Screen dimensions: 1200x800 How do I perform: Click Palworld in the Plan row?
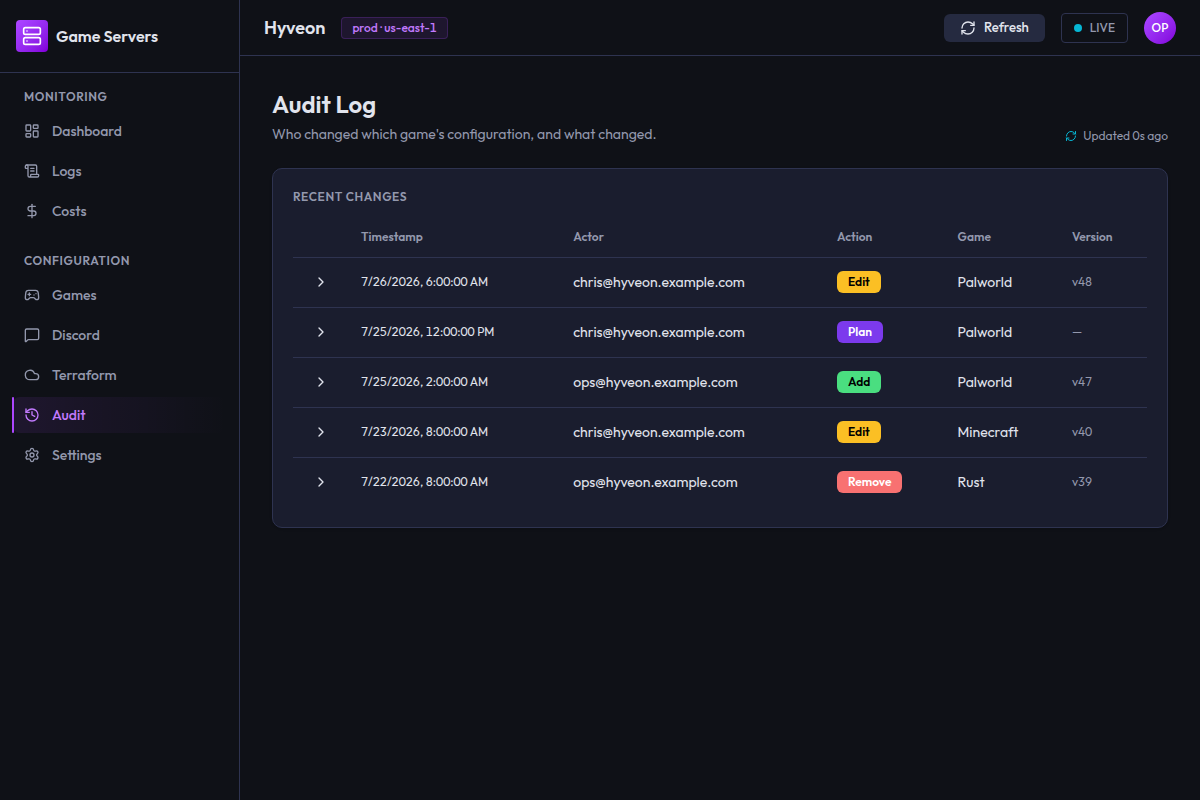[985, 332]
